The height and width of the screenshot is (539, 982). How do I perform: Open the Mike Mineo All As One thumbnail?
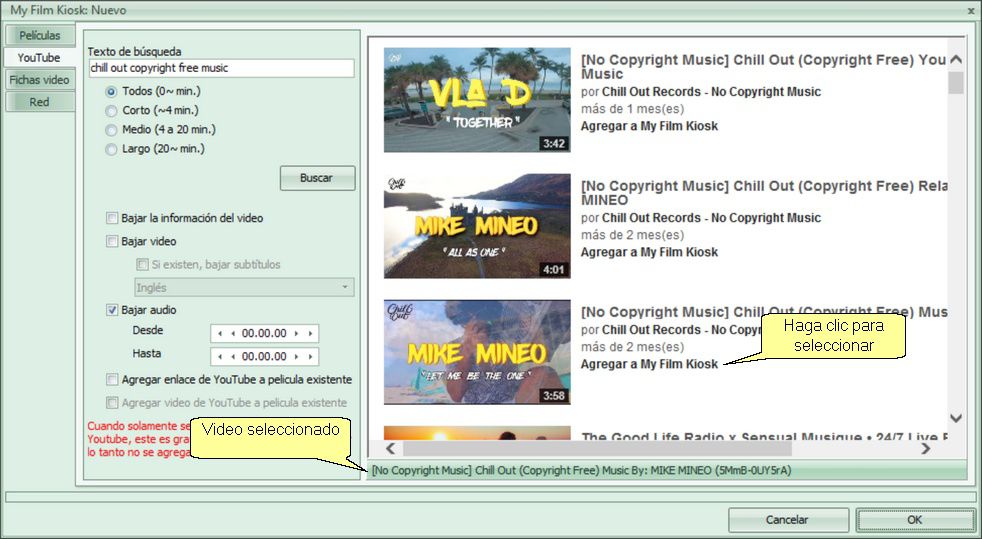477,226
